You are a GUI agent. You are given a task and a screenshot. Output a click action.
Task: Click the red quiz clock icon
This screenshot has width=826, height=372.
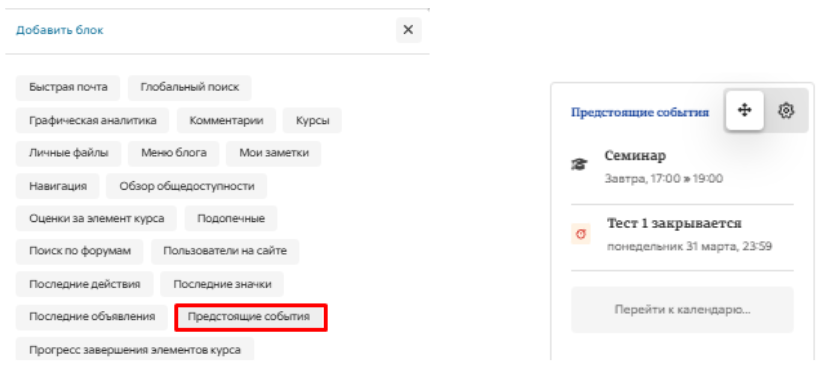click(581, 234)
